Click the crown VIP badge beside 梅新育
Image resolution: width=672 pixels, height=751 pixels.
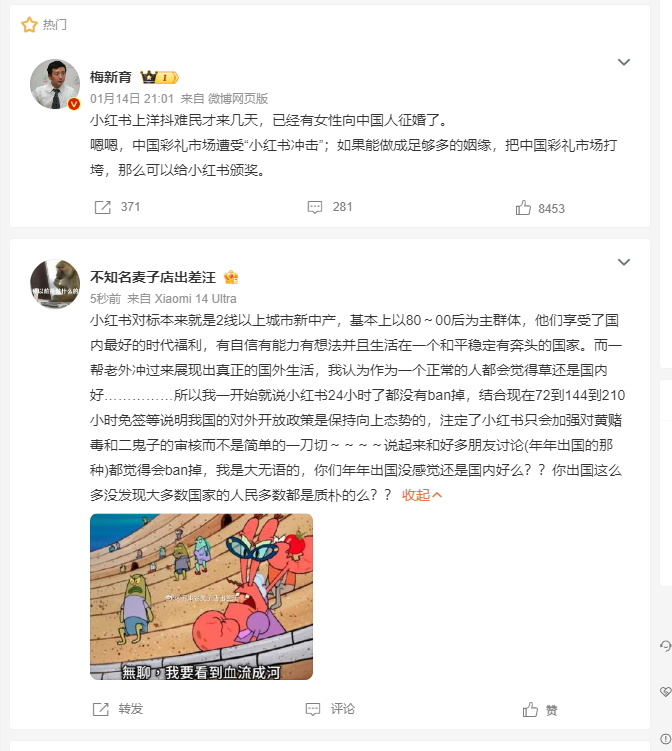coord(159,77)
